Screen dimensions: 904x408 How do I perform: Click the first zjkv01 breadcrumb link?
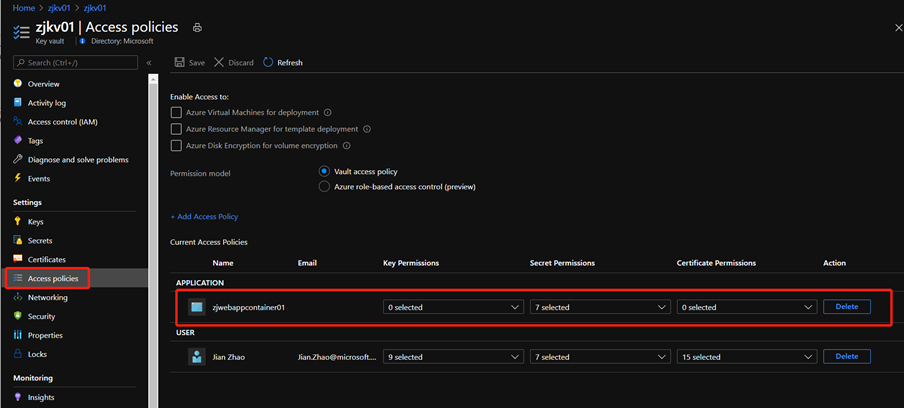tap(58, 8)
